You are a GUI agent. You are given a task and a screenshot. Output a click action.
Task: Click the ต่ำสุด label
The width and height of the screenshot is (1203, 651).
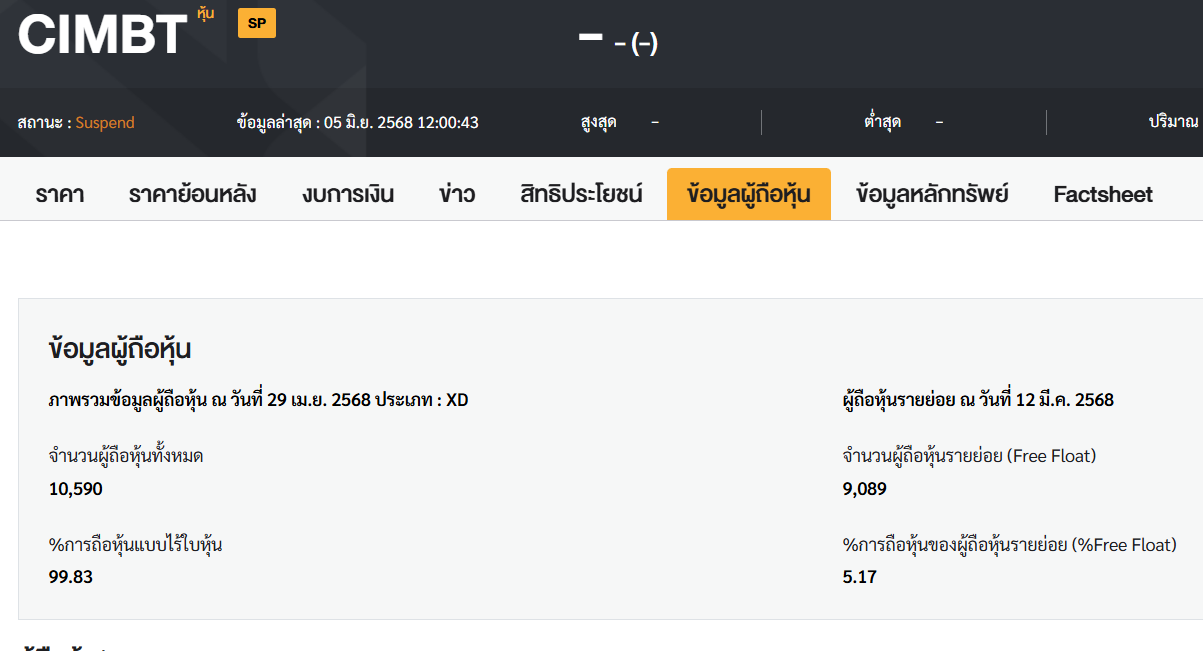883,123
